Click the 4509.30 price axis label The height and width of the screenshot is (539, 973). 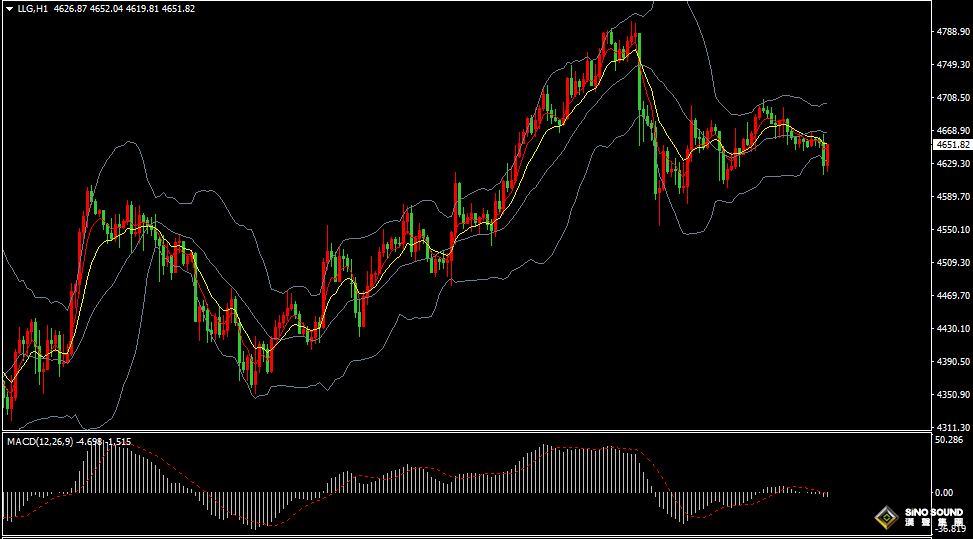(x=953, y=263)
